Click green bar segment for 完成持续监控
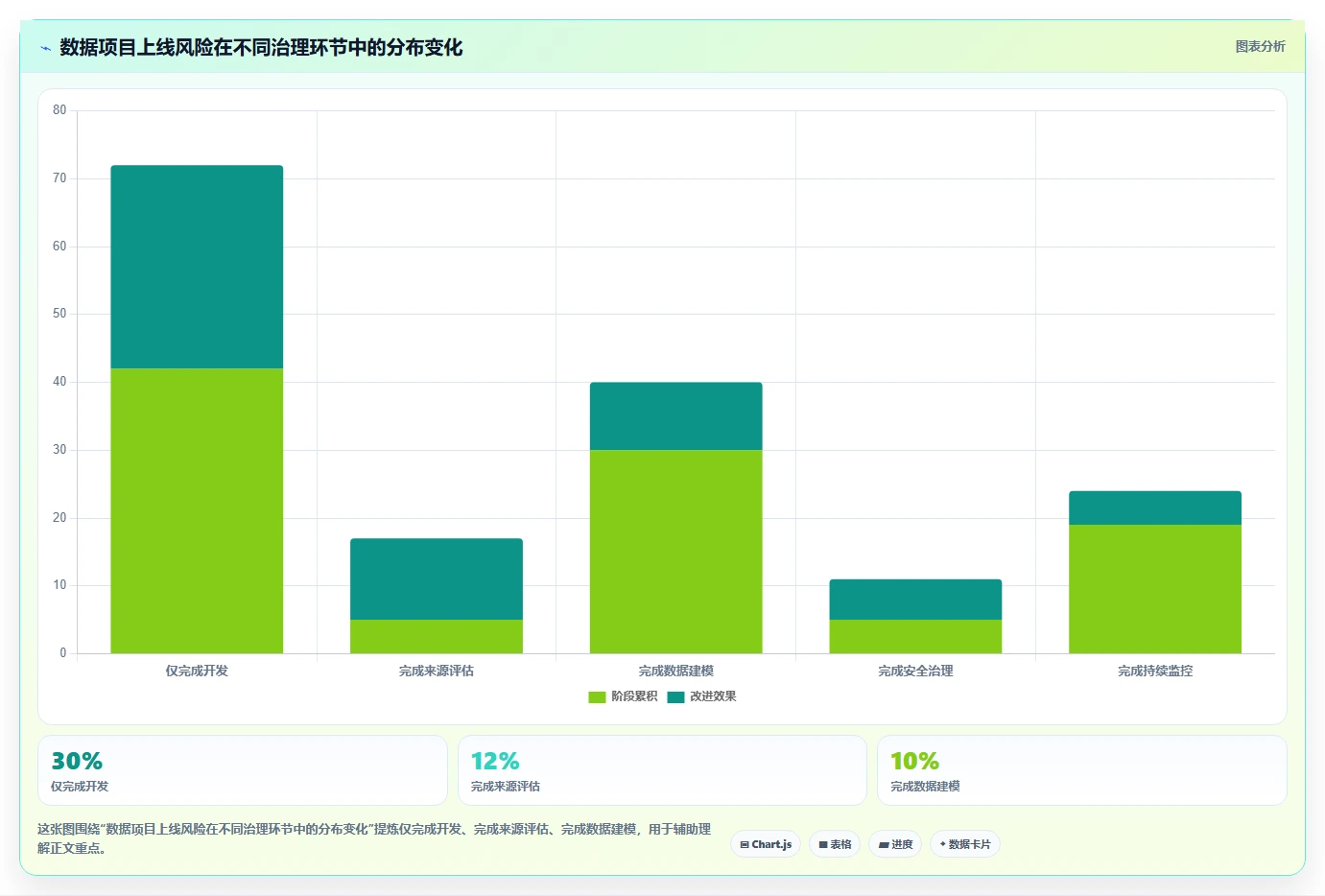Image resolution: width=1325 pixels, height=896 pixels. pos(1155,589)
